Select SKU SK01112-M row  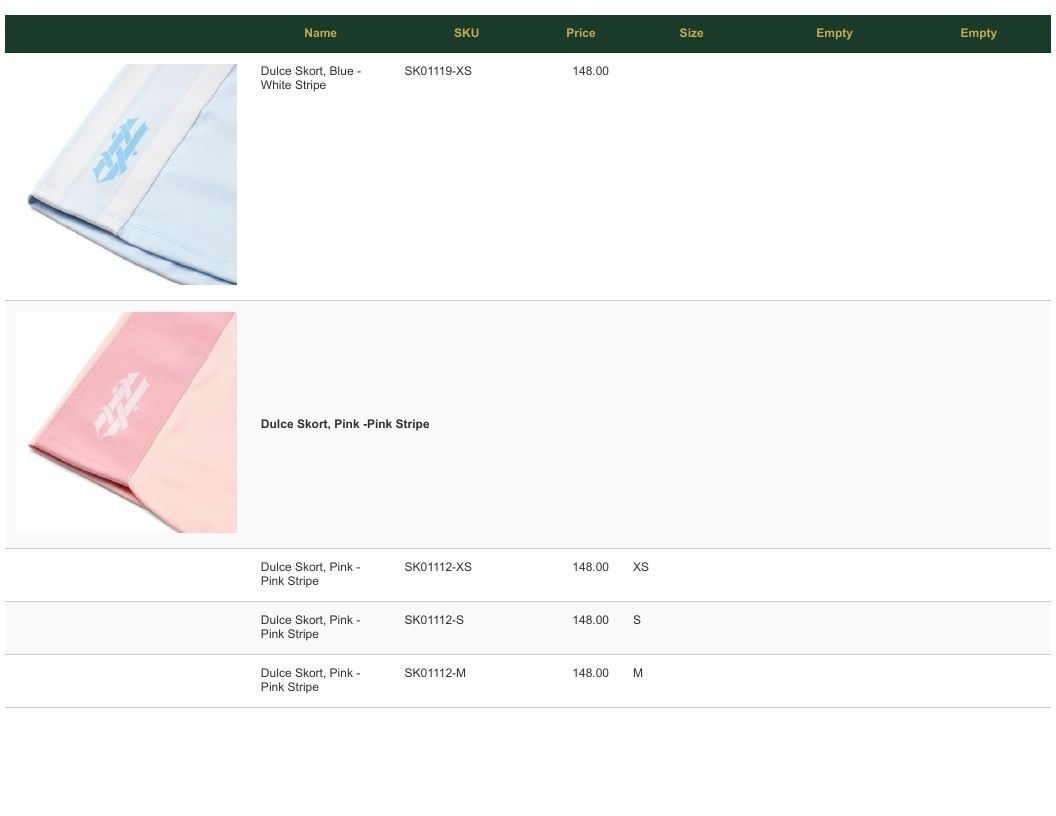tap(528, 681)
